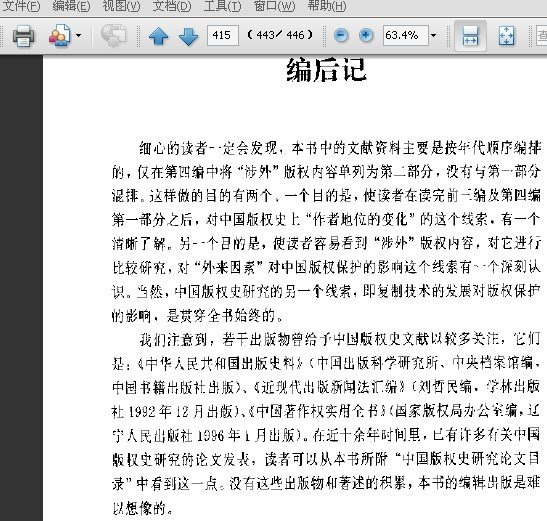Image resolution: width=547 pixels, height=521 pixels.
Task: Click the zoom percentage field 63.4%
Action: pos(406,35)
